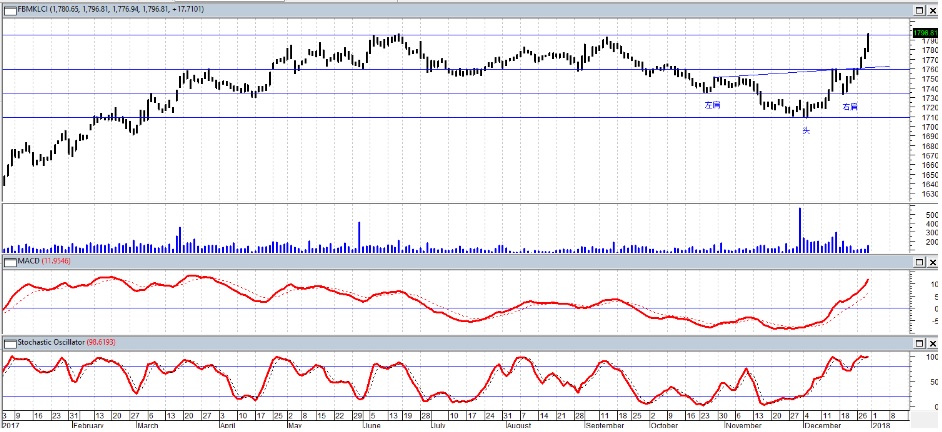This screenshot has width=942, height=432.
Task: Select the Stochastic Oscillator header label
Action: pos(49,342)
